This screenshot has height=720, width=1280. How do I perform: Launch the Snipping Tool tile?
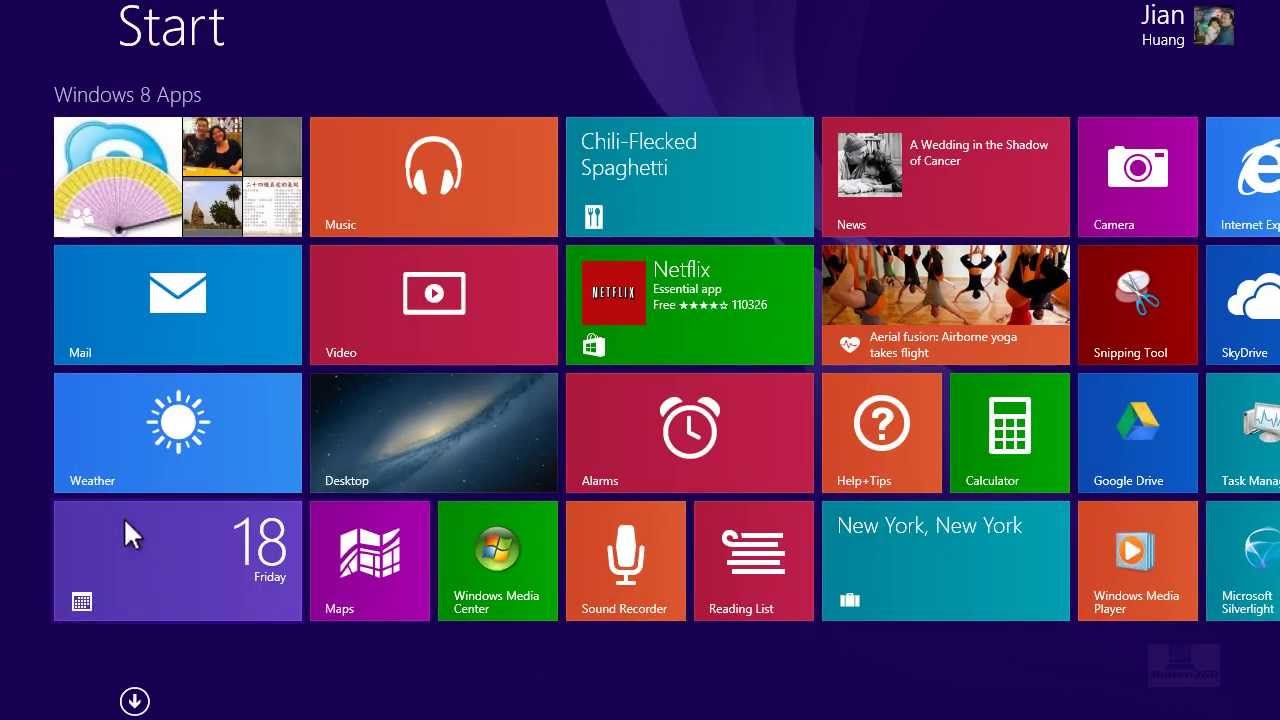point(1138,305)
